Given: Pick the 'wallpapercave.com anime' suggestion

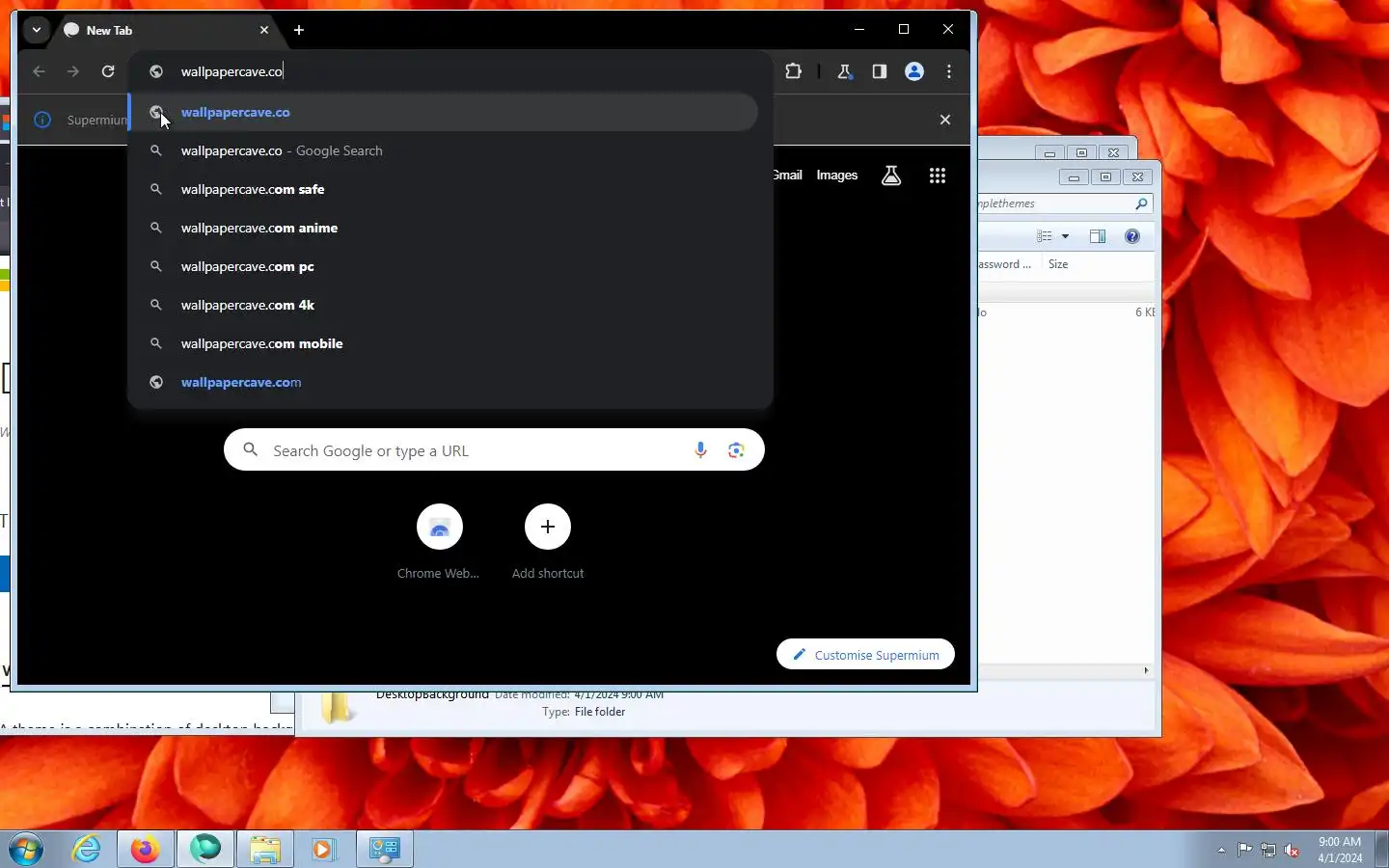Looking at the screenshot, I should [444, 228].
